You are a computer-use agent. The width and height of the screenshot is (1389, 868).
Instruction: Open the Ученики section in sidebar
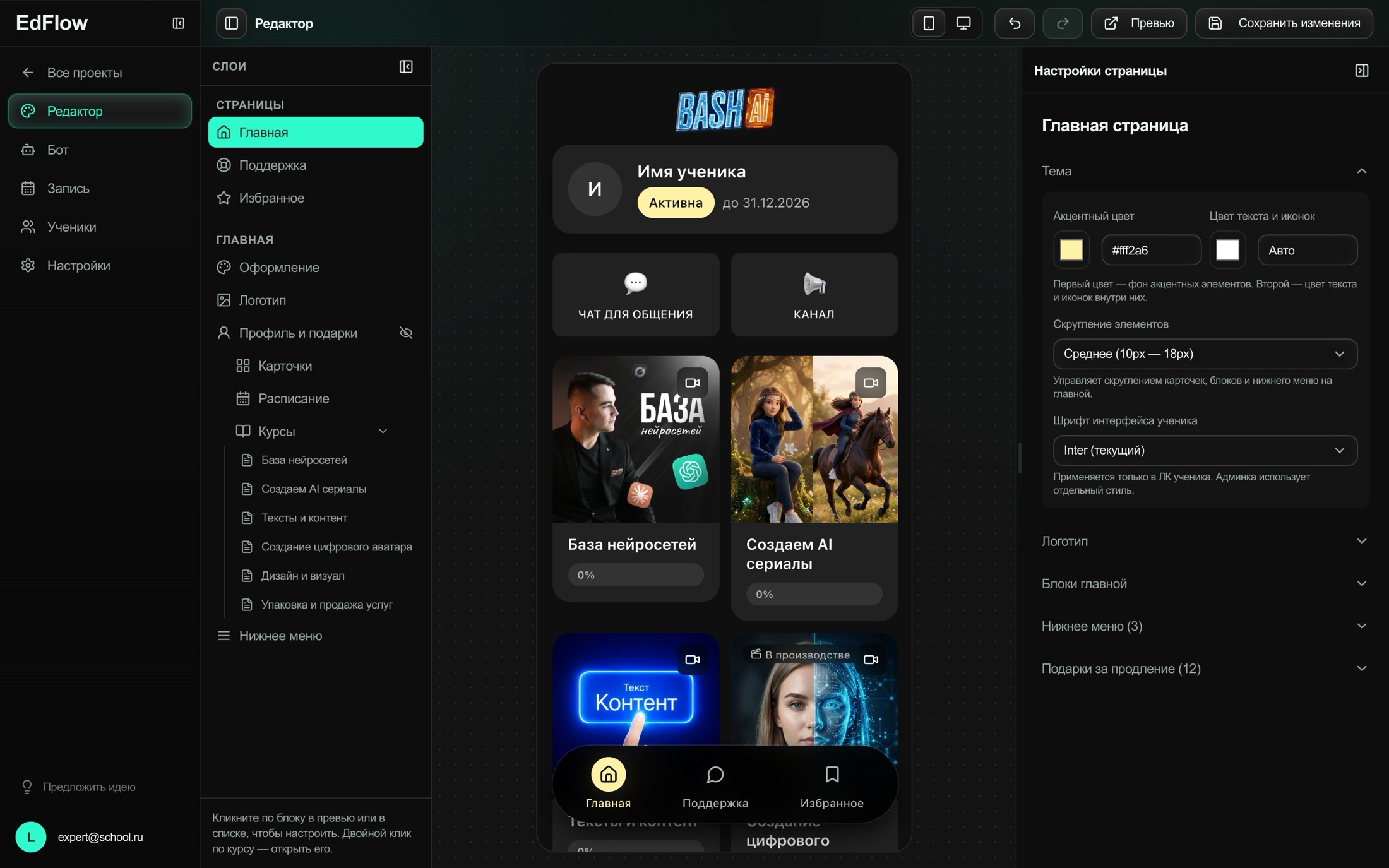[x=100, y=227]
